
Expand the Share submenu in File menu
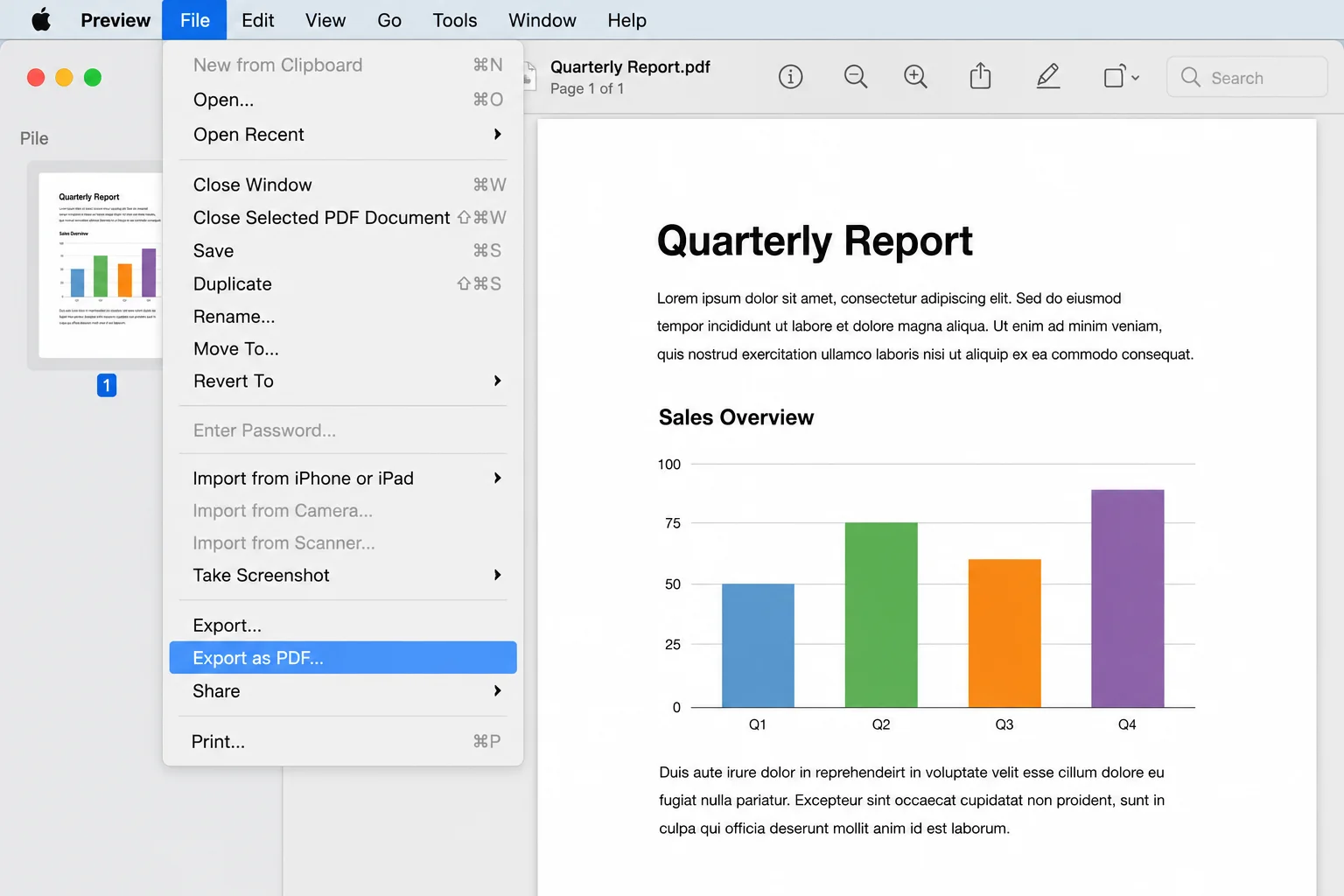click(498, 690)
